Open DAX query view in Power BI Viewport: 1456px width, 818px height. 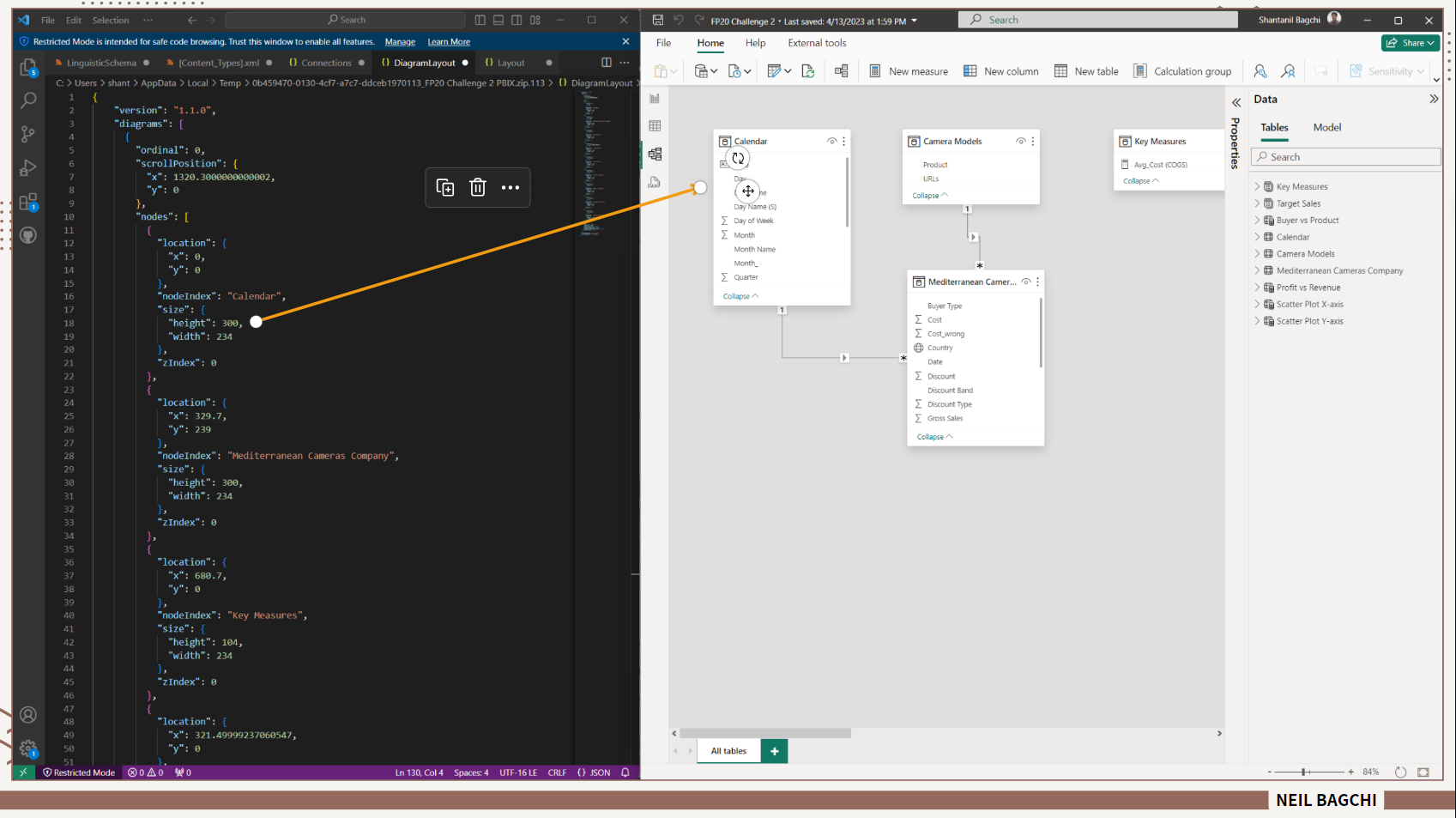655,182
